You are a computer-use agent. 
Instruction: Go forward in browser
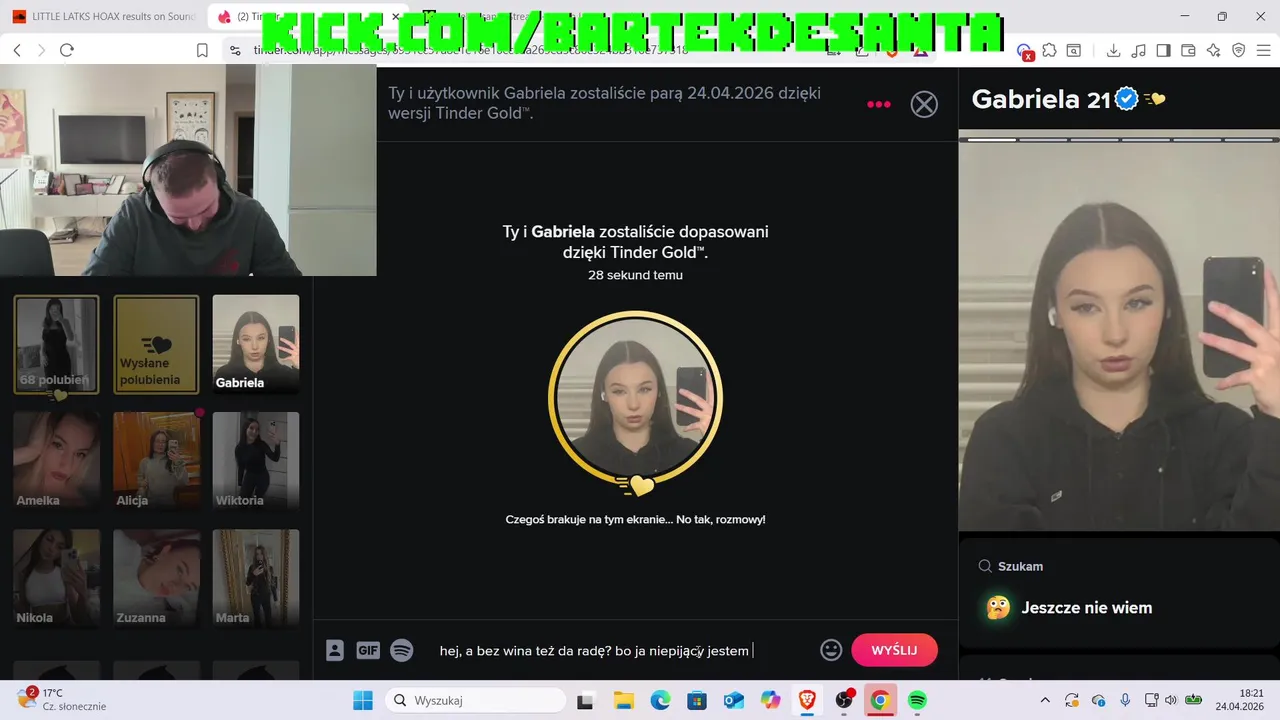(41, 50)
